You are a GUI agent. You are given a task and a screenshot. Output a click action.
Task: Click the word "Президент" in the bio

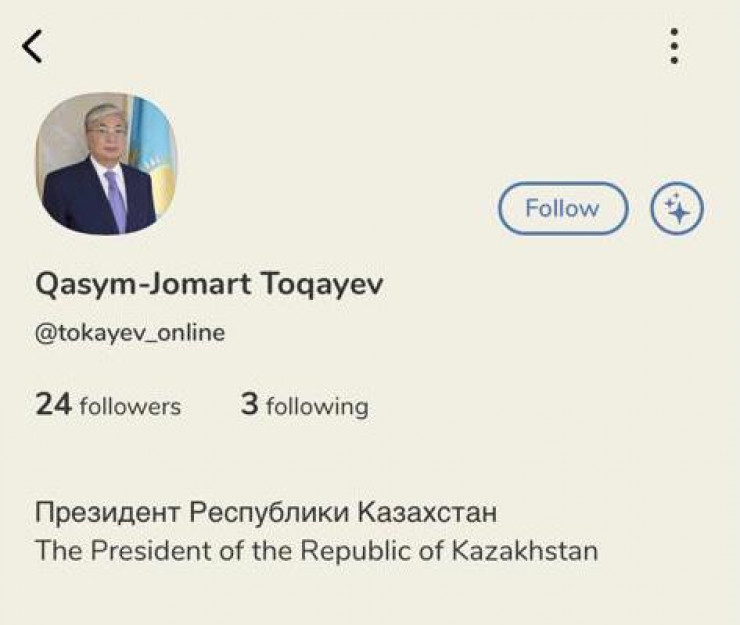click(106, 513)
